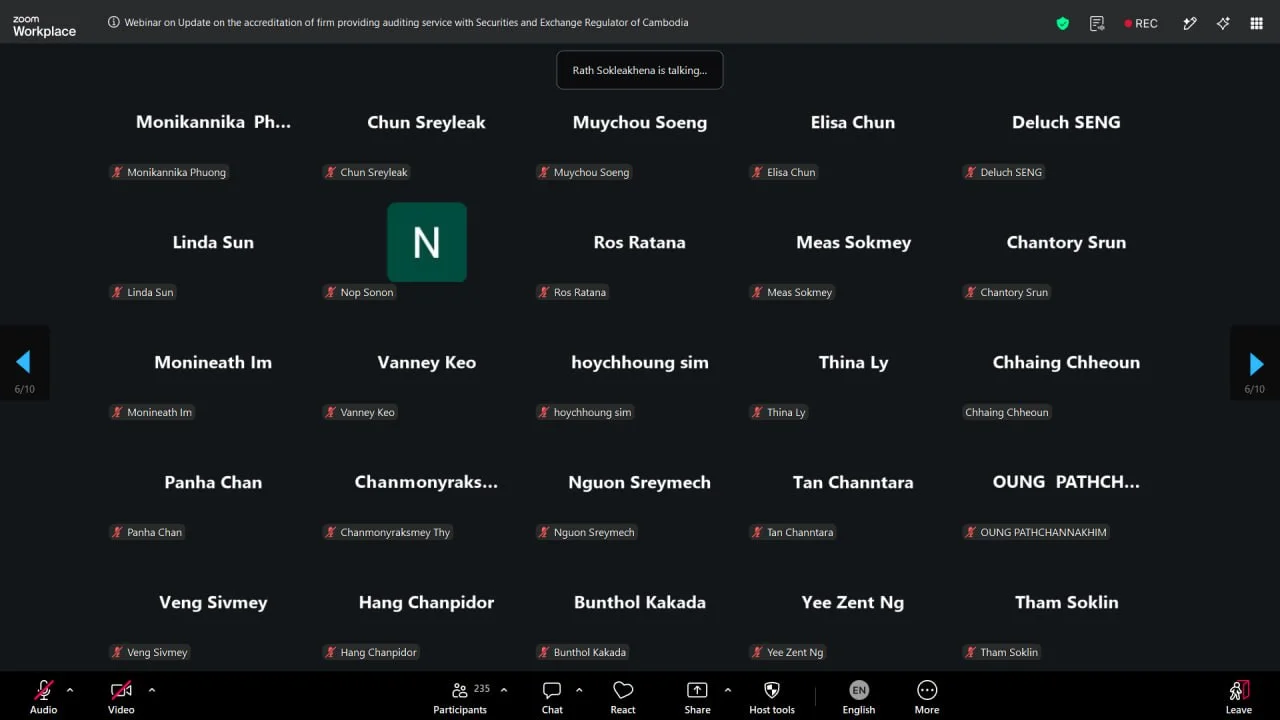Click the muted mic icon next to Meas Sokmey

[757, 292]
